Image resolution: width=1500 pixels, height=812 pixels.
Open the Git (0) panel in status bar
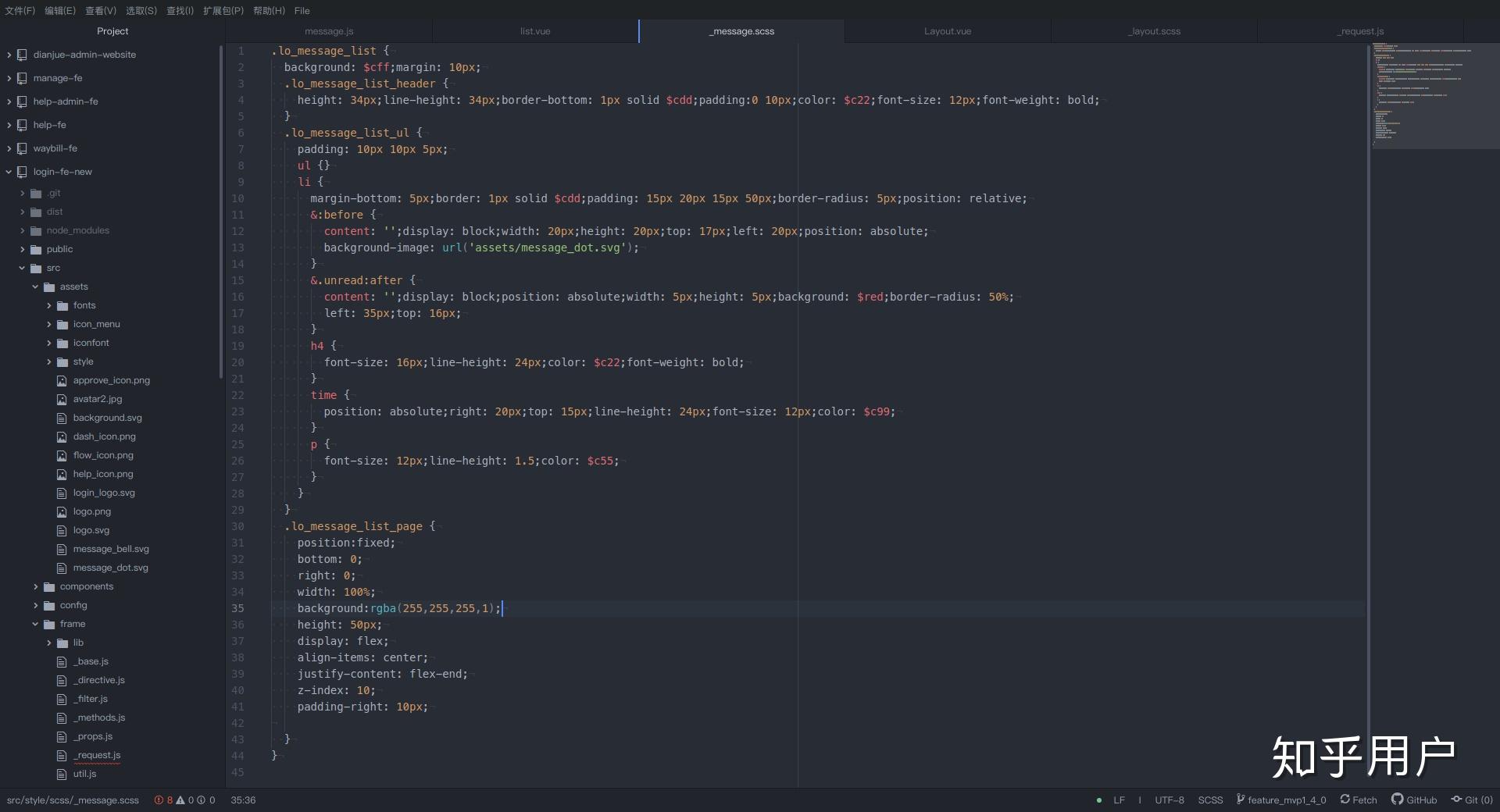(x=1472, y=800)
